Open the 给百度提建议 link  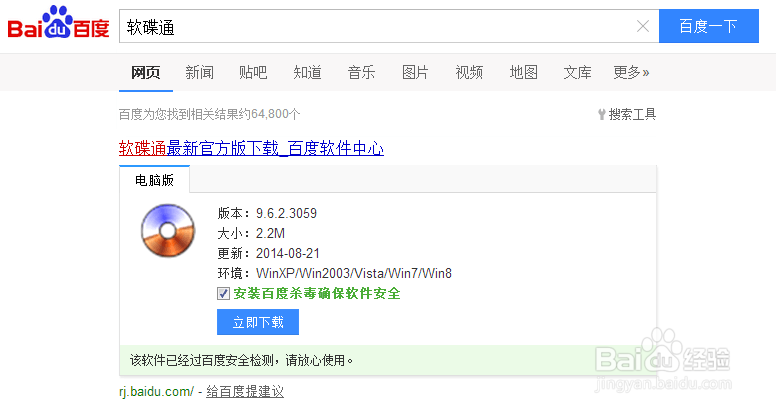point(245,392)
